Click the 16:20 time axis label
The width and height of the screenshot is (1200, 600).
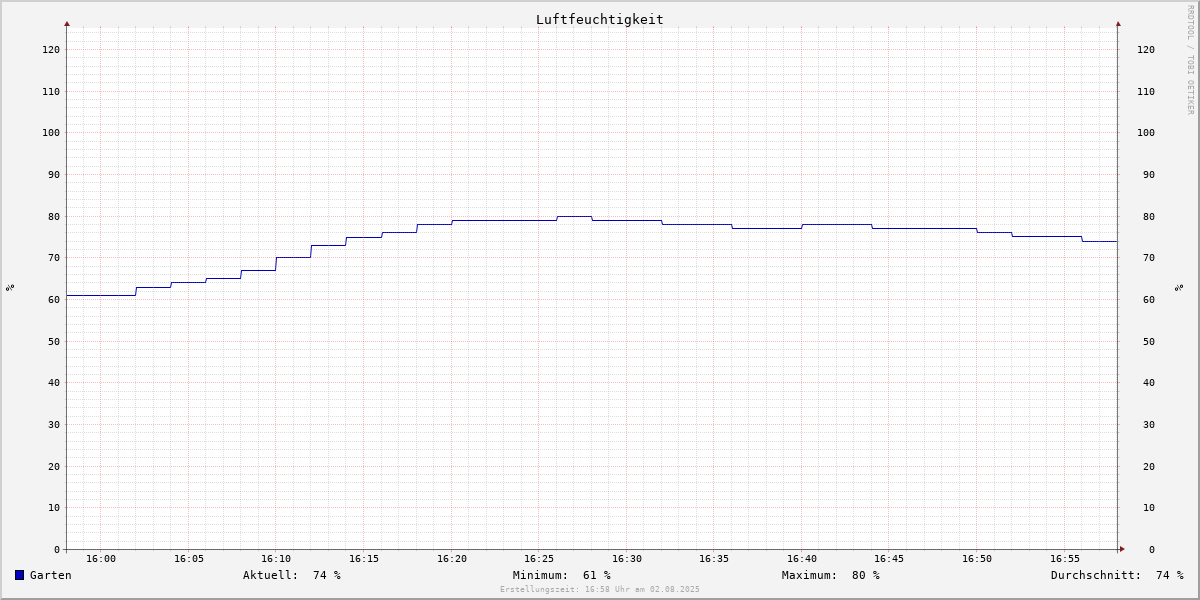[x=452, y=559]
